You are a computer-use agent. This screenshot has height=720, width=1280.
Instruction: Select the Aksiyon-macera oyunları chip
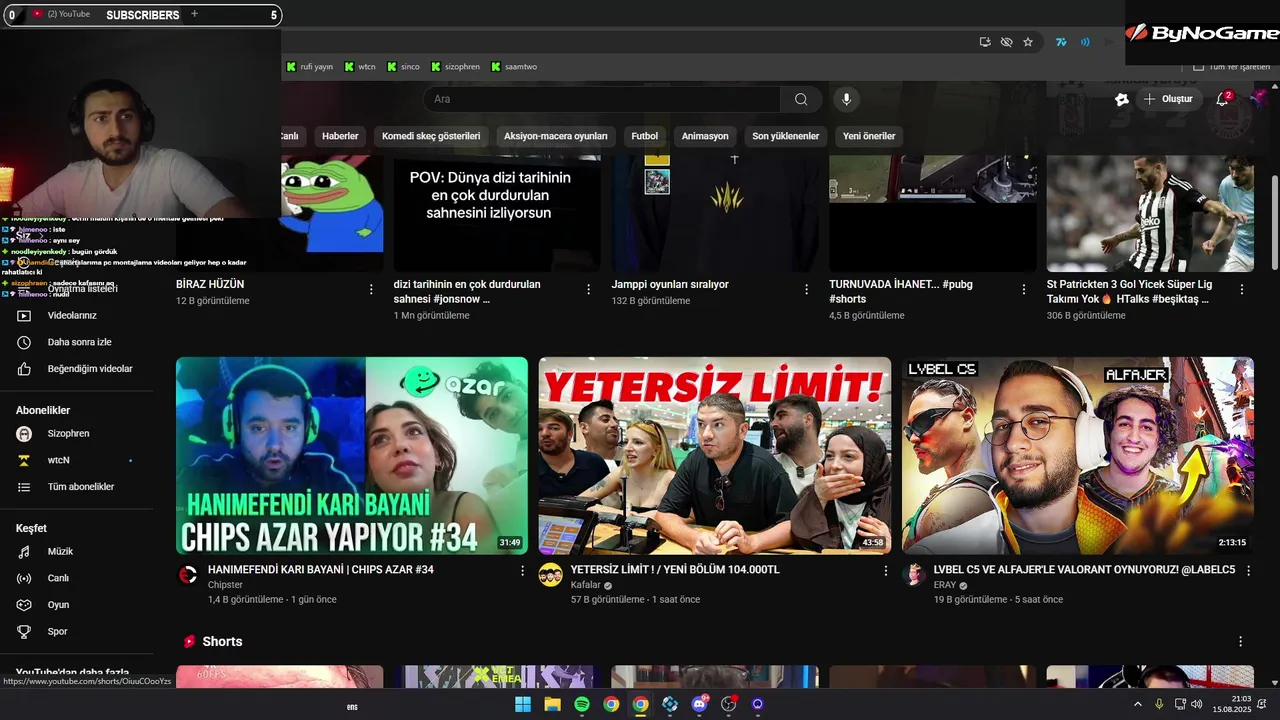(x=556, y=136)
